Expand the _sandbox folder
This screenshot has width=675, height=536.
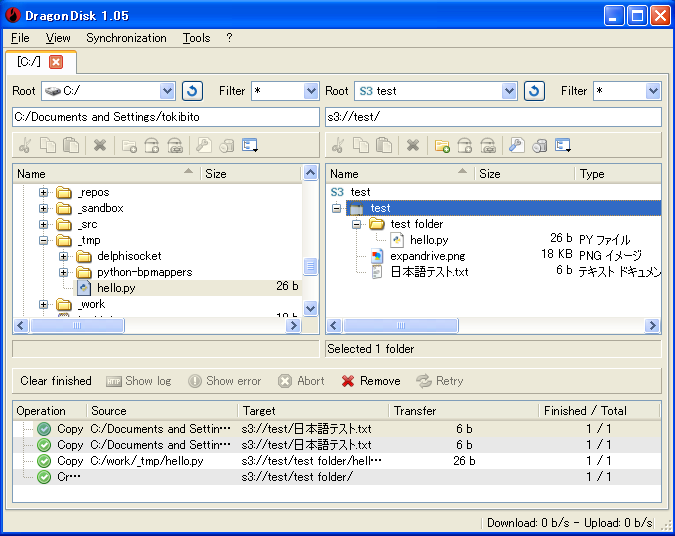(43, 208)
